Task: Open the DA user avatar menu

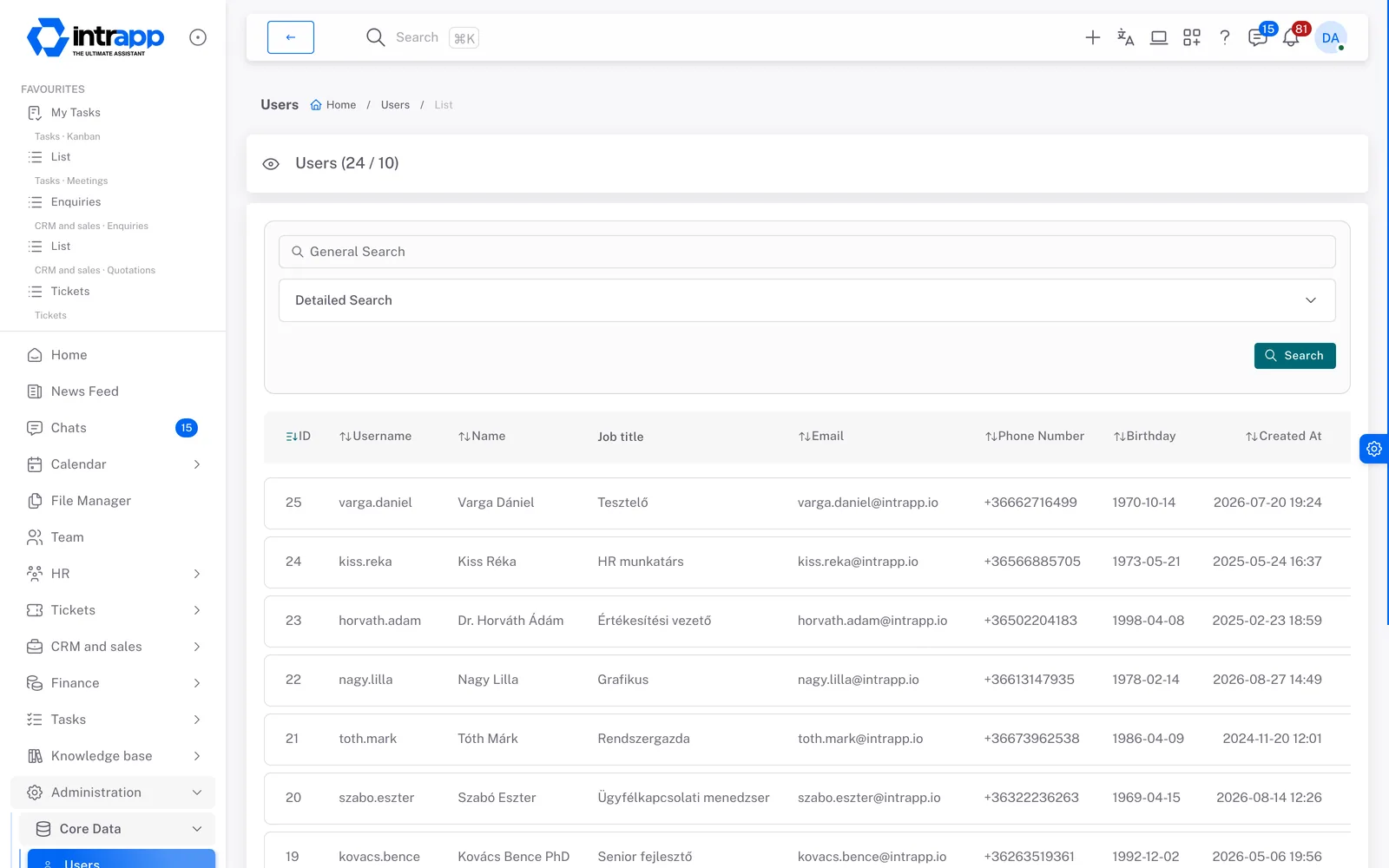Action: tap(1331, 37)
